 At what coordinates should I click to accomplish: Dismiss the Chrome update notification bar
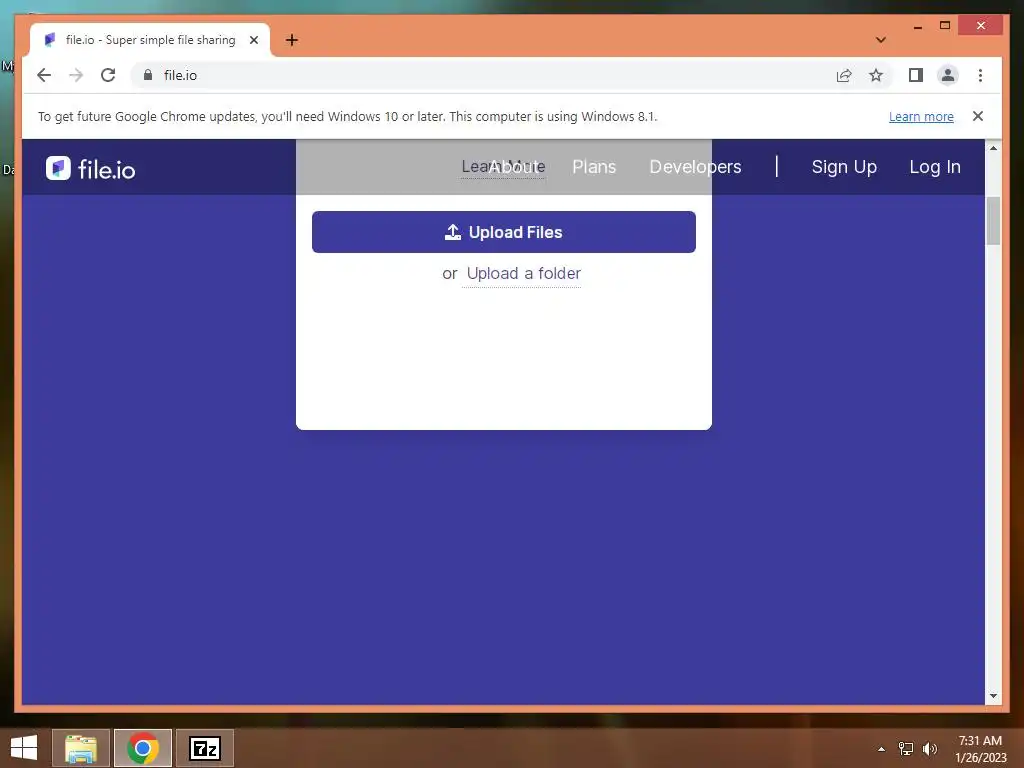[978, 116]
